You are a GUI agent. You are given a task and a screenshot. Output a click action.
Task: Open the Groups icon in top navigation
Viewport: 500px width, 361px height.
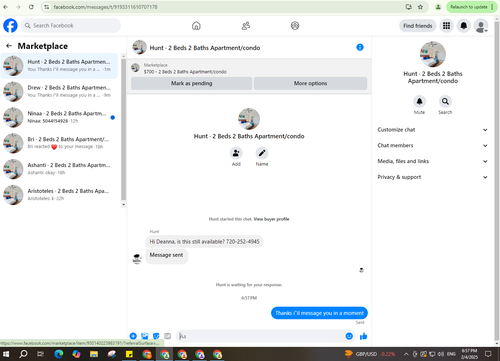click(x=295, y=26)
